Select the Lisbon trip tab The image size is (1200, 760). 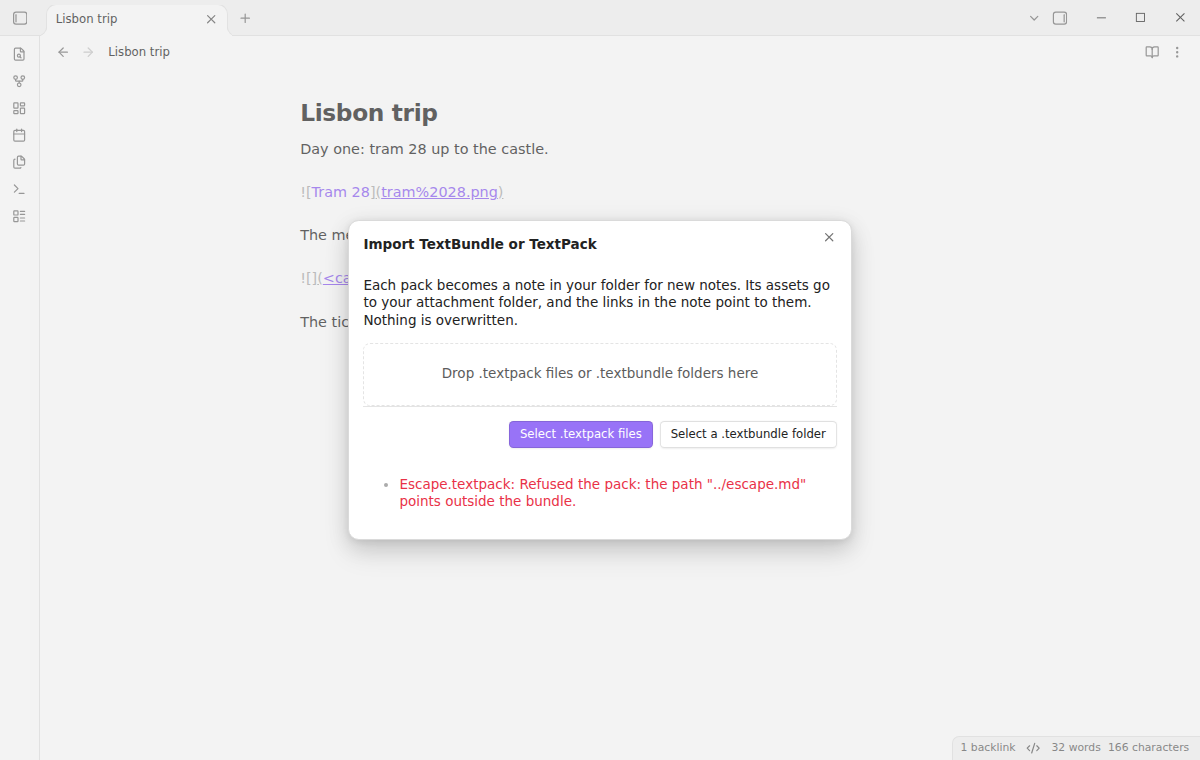[x=137, y=19]
